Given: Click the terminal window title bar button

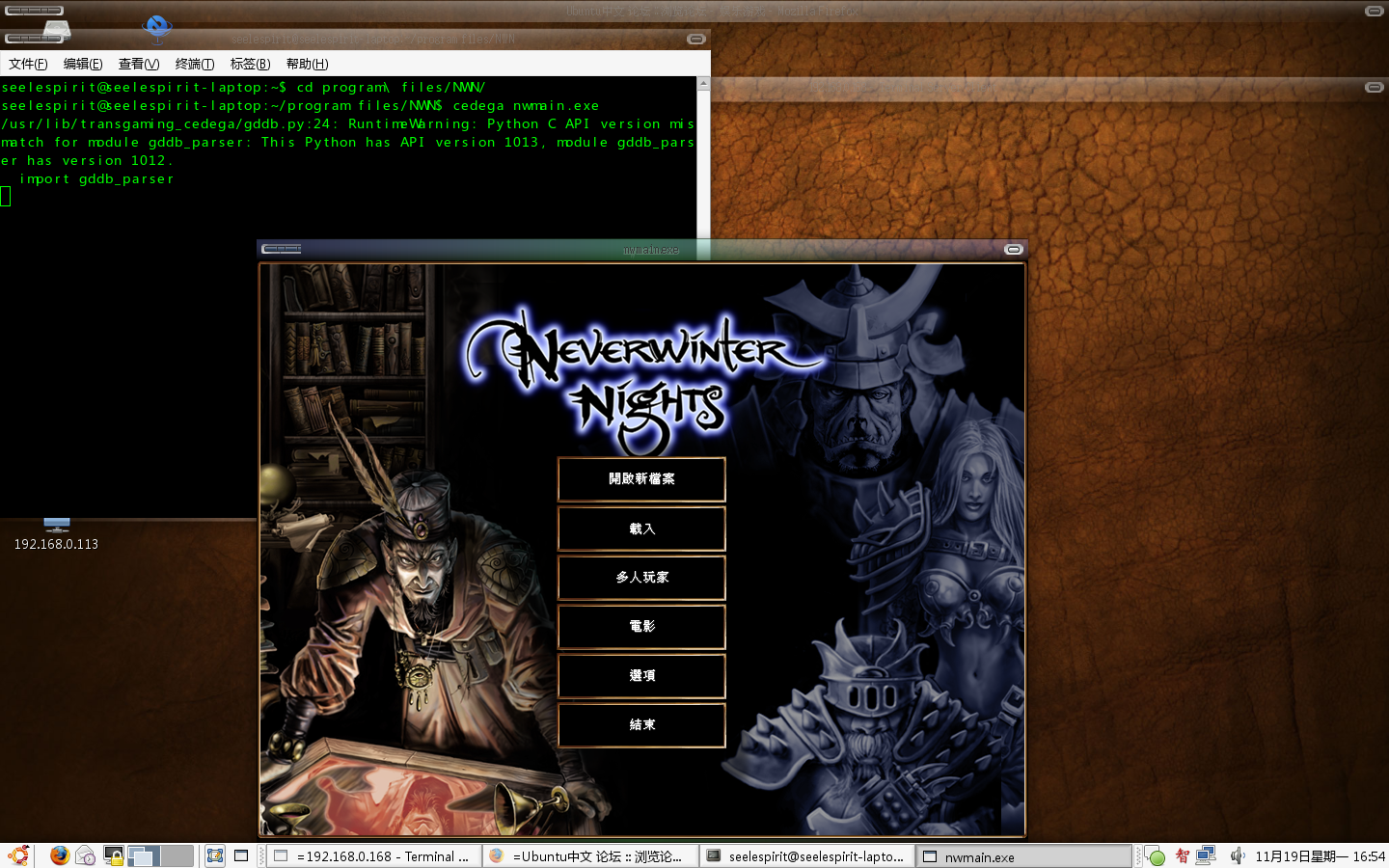Looking at the screenshot, I should pos(695,39).
